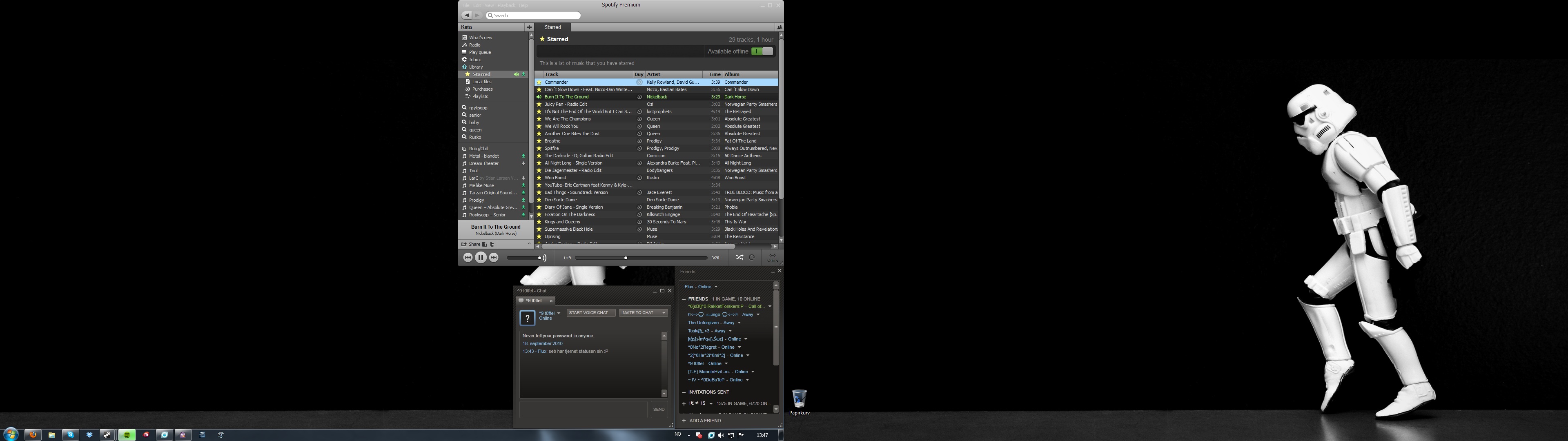1568x441 pixels.
Task: Open Papirkurv recycle bin on desktop
Action: pos(799,402)
